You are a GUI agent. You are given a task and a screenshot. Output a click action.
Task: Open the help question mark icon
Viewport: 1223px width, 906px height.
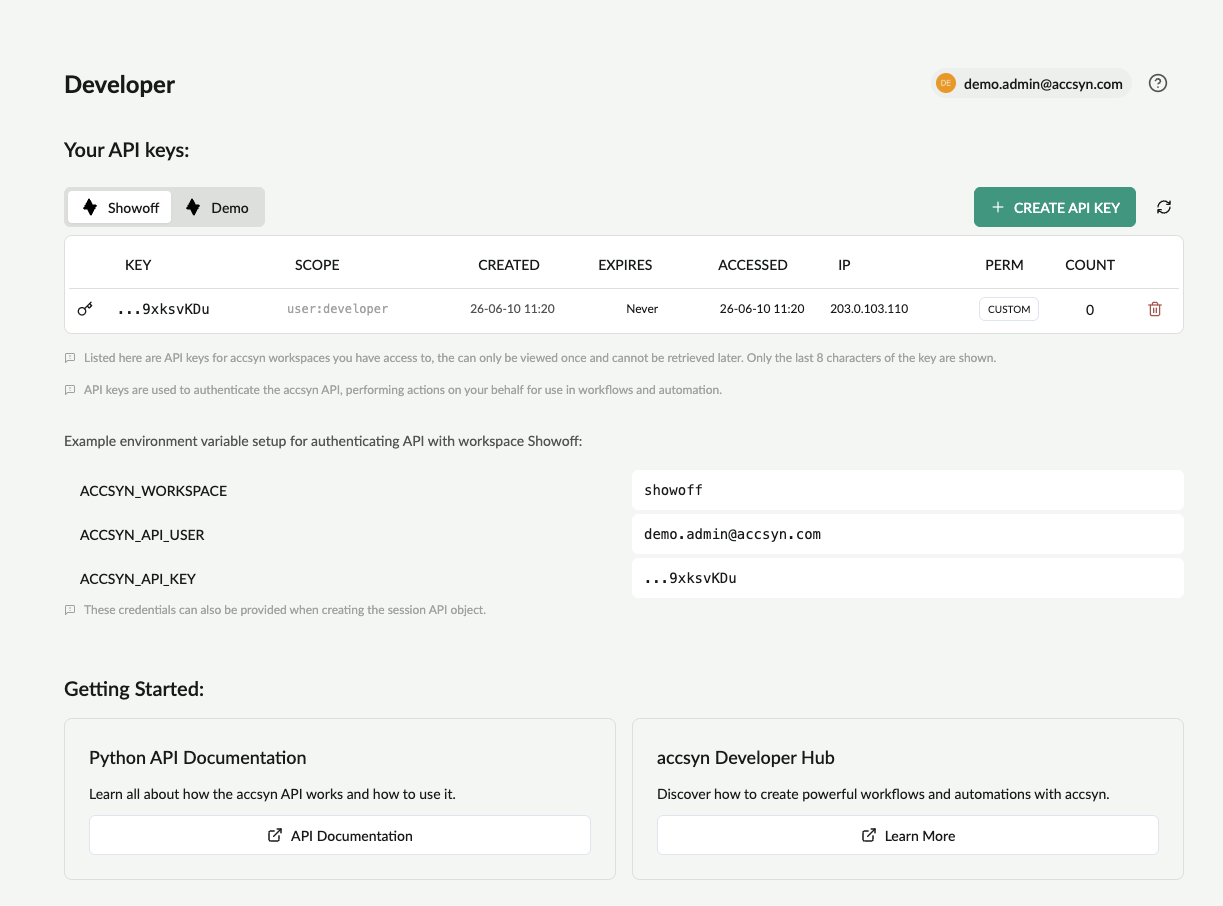(1158, 83)
